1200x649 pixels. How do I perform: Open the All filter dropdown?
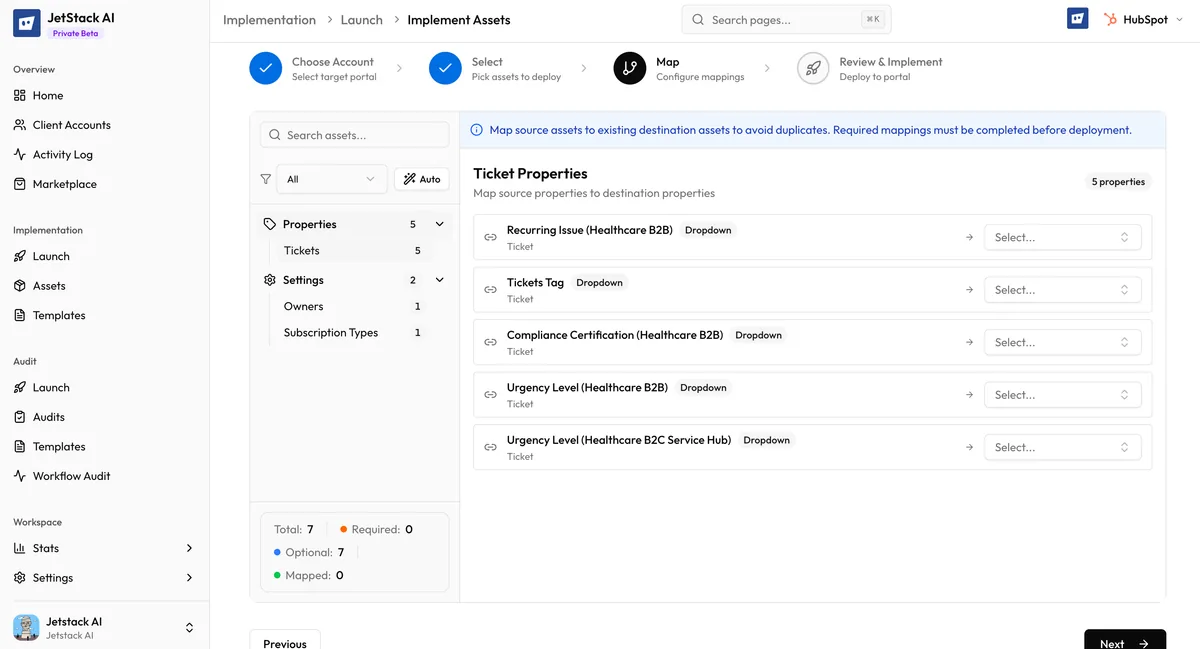[330, 178]
